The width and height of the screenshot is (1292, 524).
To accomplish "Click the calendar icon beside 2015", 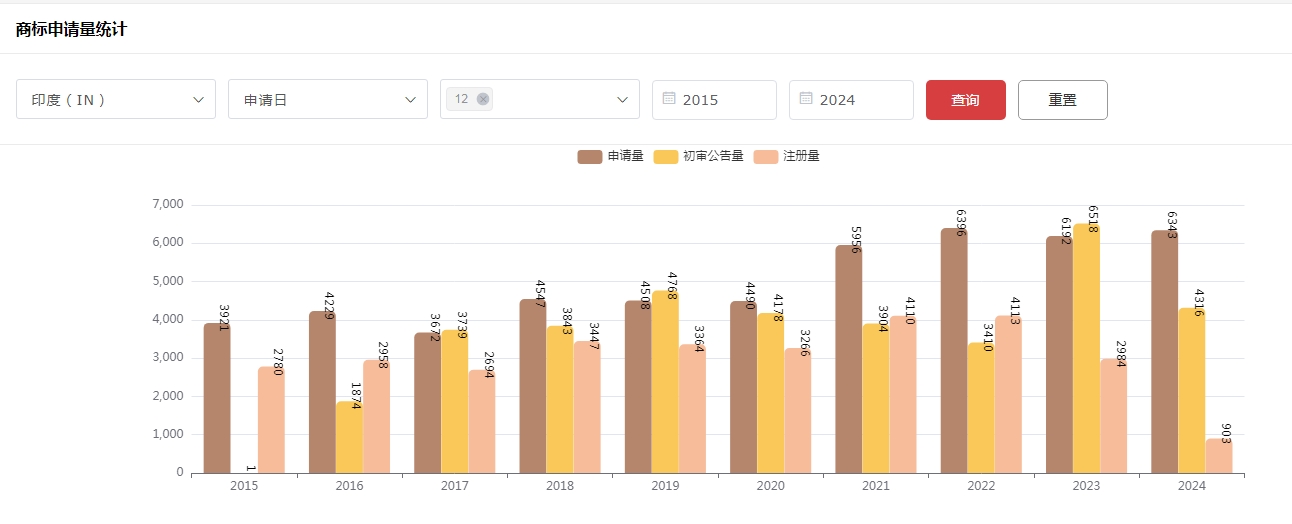I will (670, 99).
